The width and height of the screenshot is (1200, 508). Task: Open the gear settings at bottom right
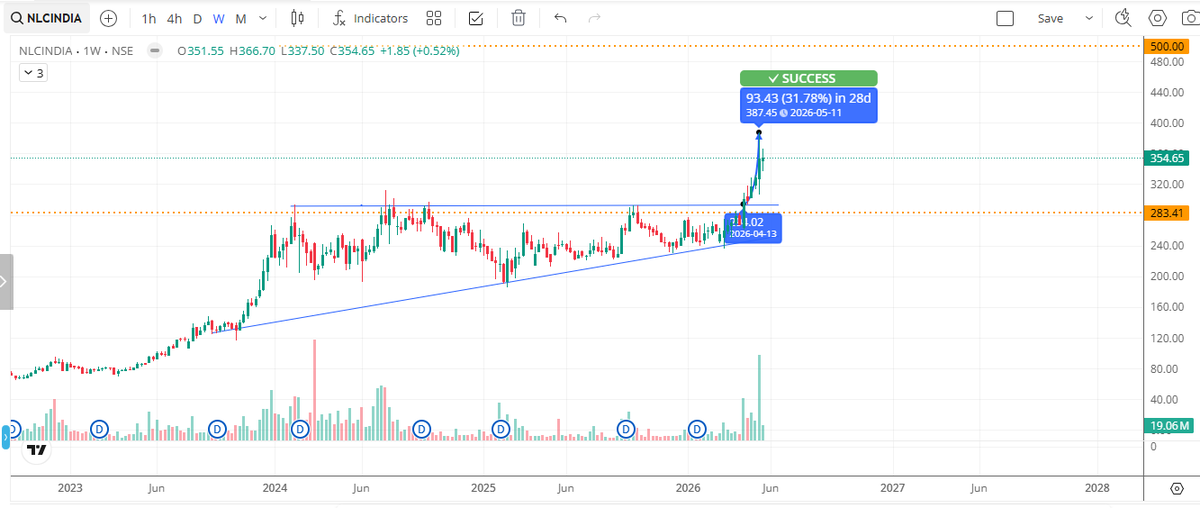(x=1175, y=488)
